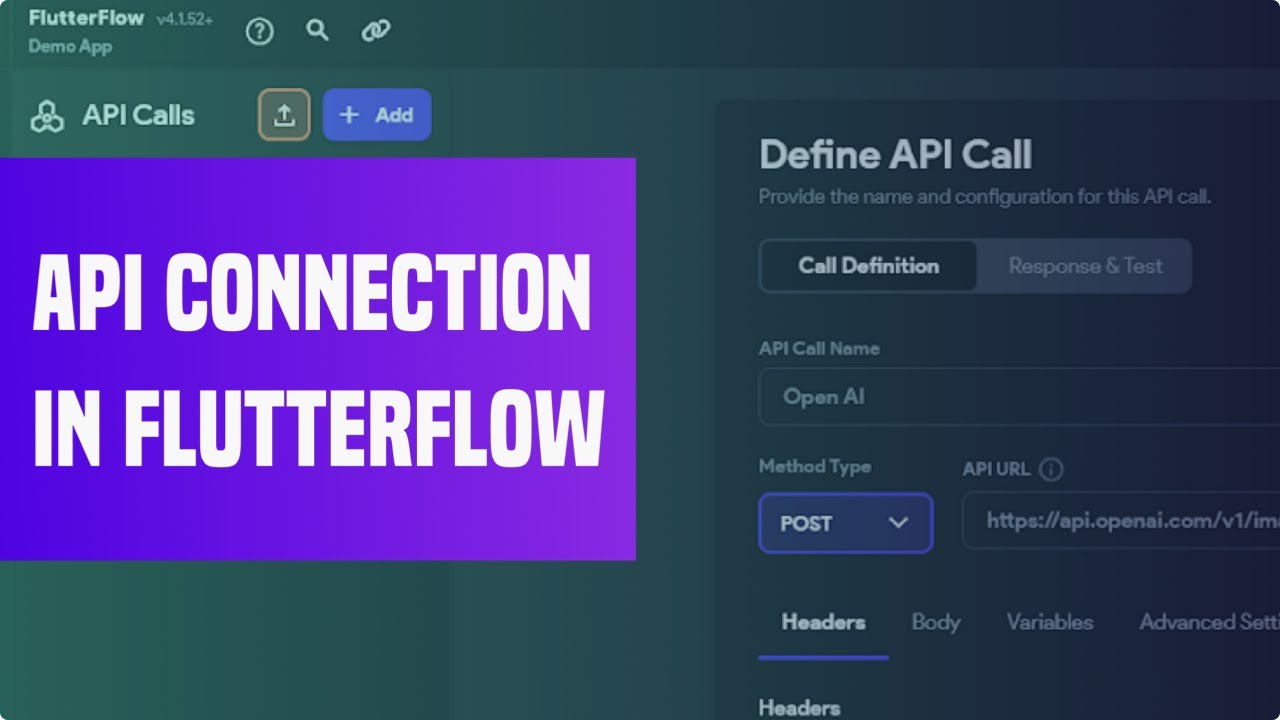
Task: Open the Advanced Settings tab
Action: coord(1209,622)
